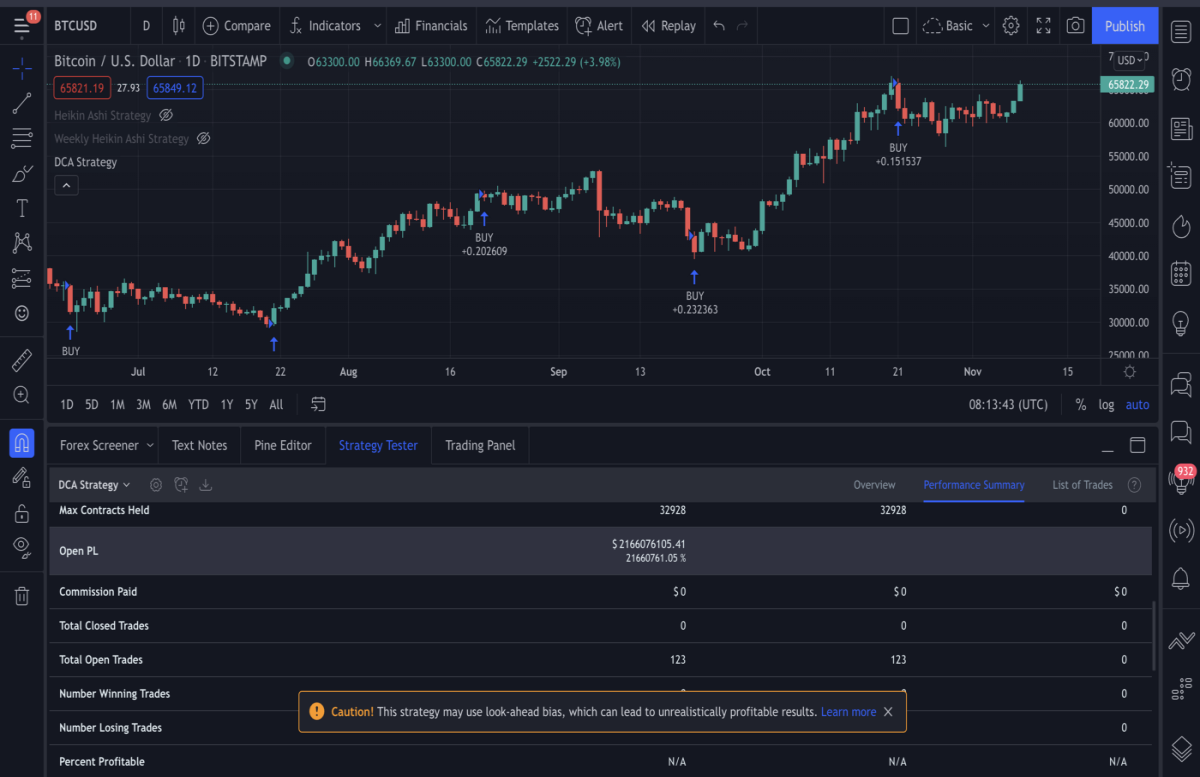This screenshot has height=777, width=1200.
Task: Collapse the indicator legend chevron
Action: [x=66, y=185]
